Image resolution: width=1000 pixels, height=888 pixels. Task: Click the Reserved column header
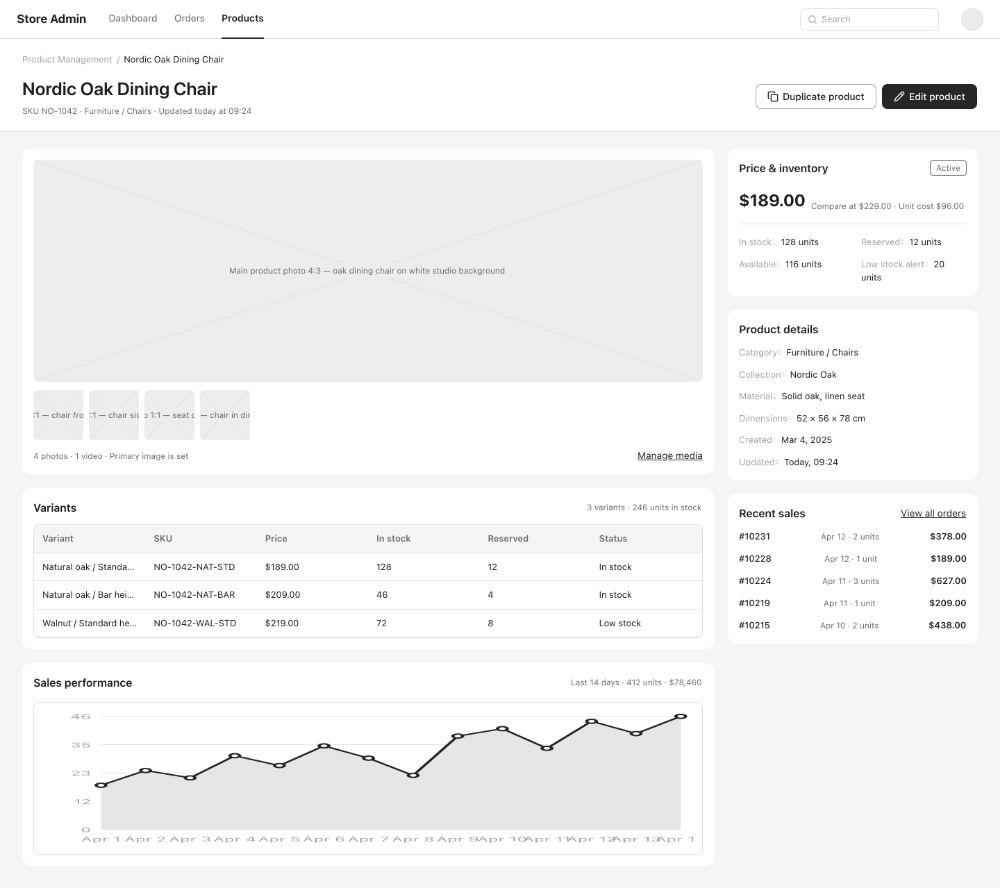508,538
